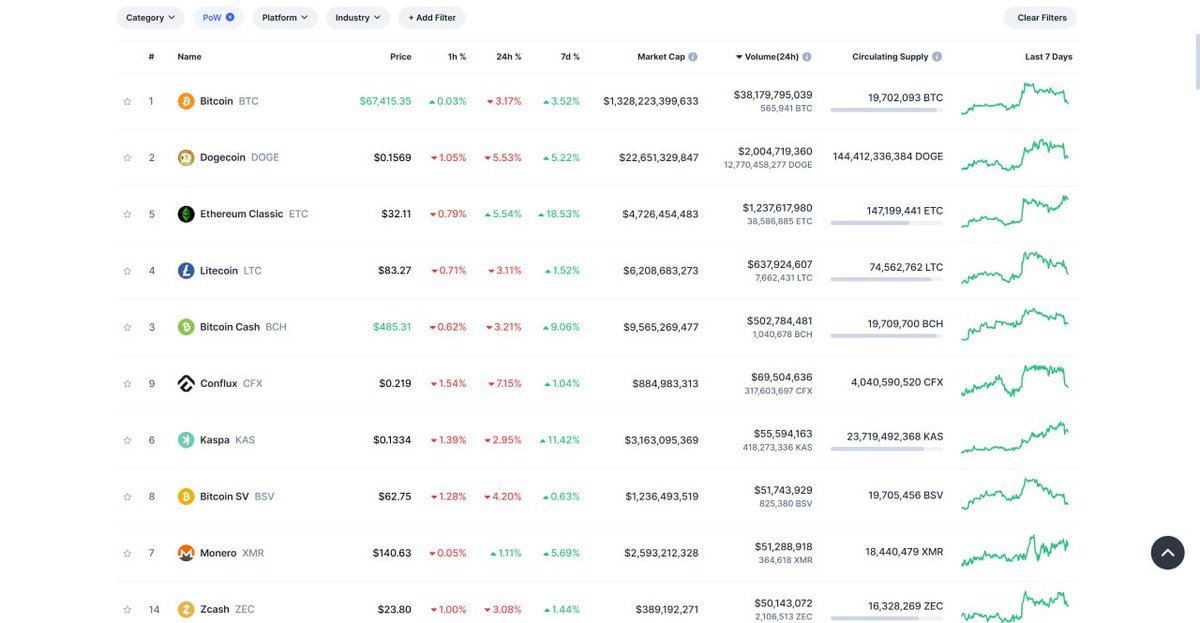Click Dogecoin volume $2,004,719,360
The image size is (1200, 623).
point(775,151)
